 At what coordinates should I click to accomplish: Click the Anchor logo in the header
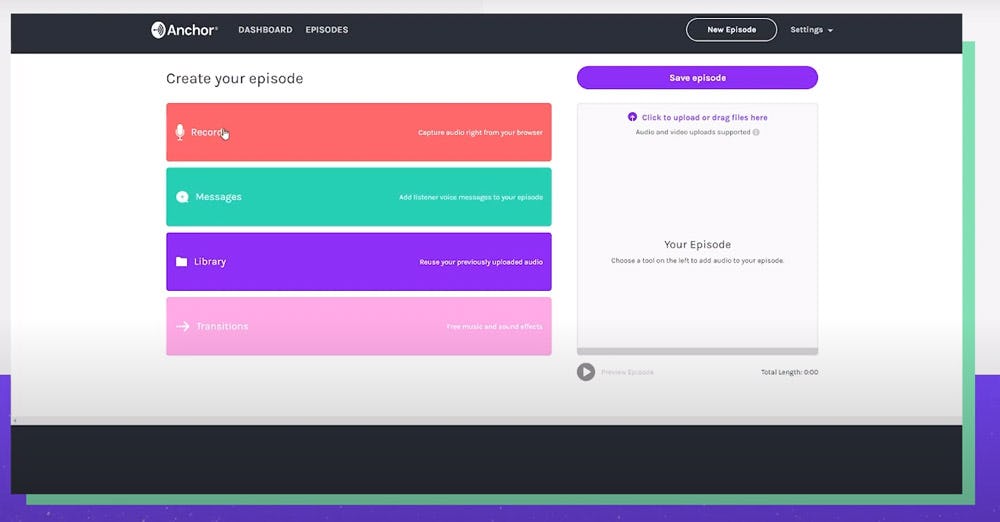pyautogui.click(x=184, y=30)
